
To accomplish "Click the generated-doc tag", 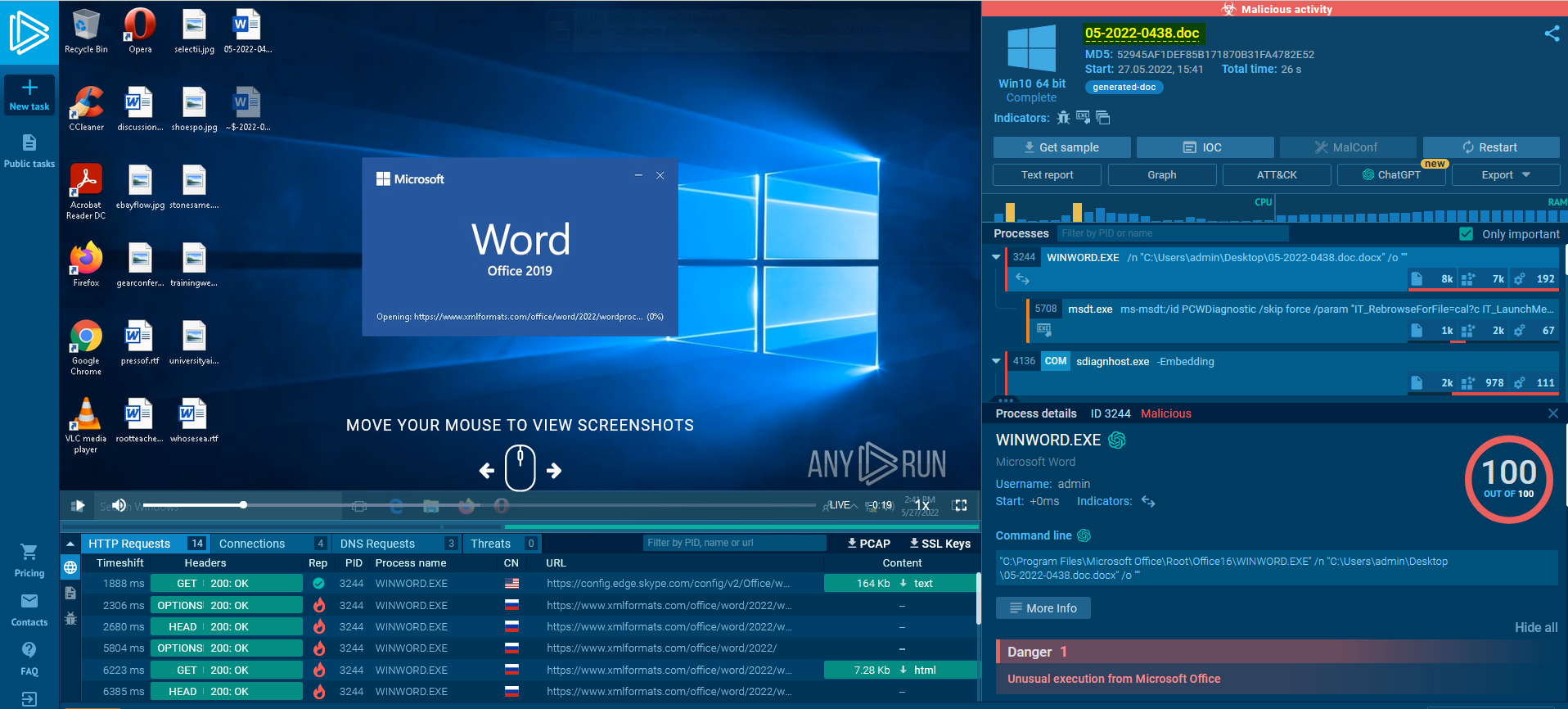I will pyautogui.click(x=1124, y=88).
